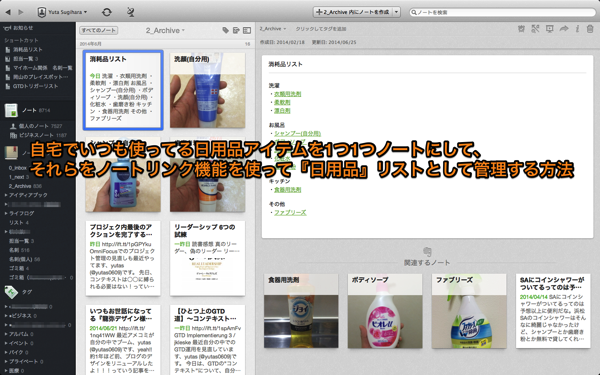Image resolution: width=600 pixels, height=375 pixels.
Task: Click the すべてのノート button
Action: (x=99, y=30)
